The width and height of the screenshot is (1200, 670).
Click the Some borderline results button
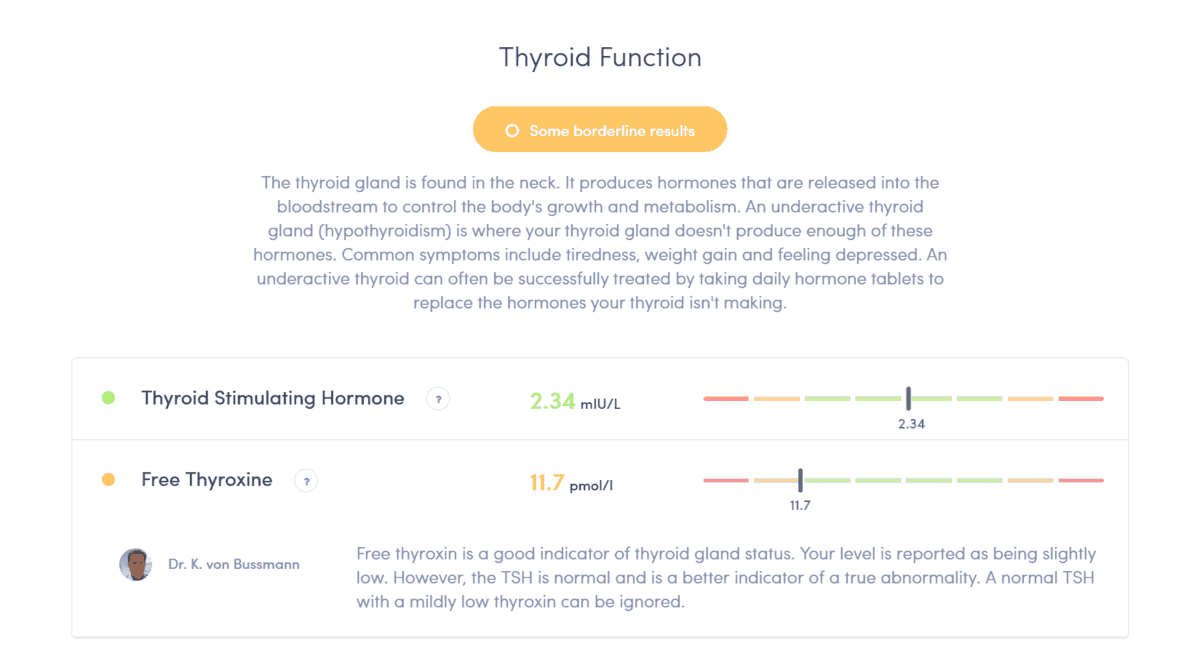600,129
